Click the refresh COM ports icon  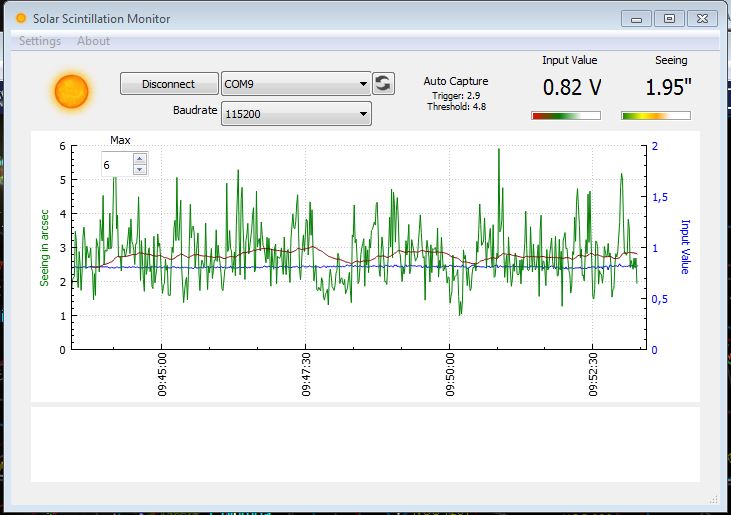383,84
